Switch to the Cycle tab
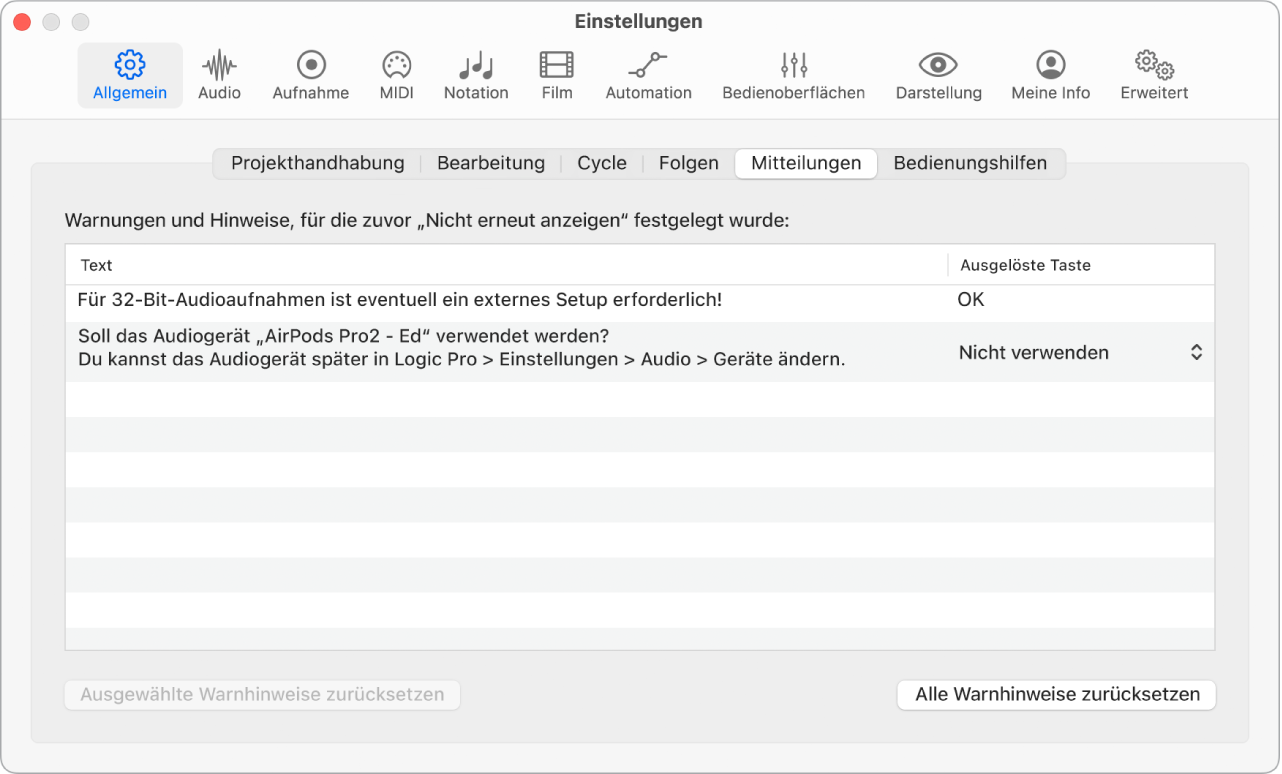Viewport: 1282px width, 774px height. point(602,163)
